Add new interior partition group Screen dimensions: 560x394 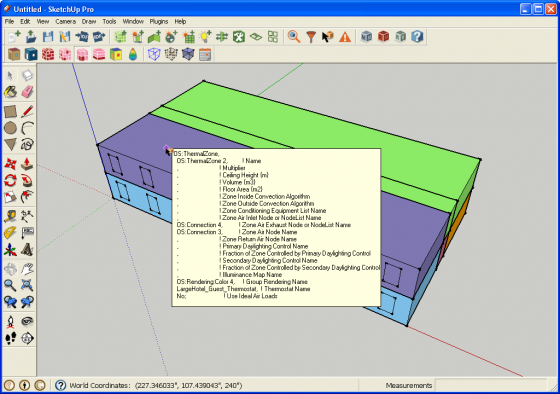154,36
